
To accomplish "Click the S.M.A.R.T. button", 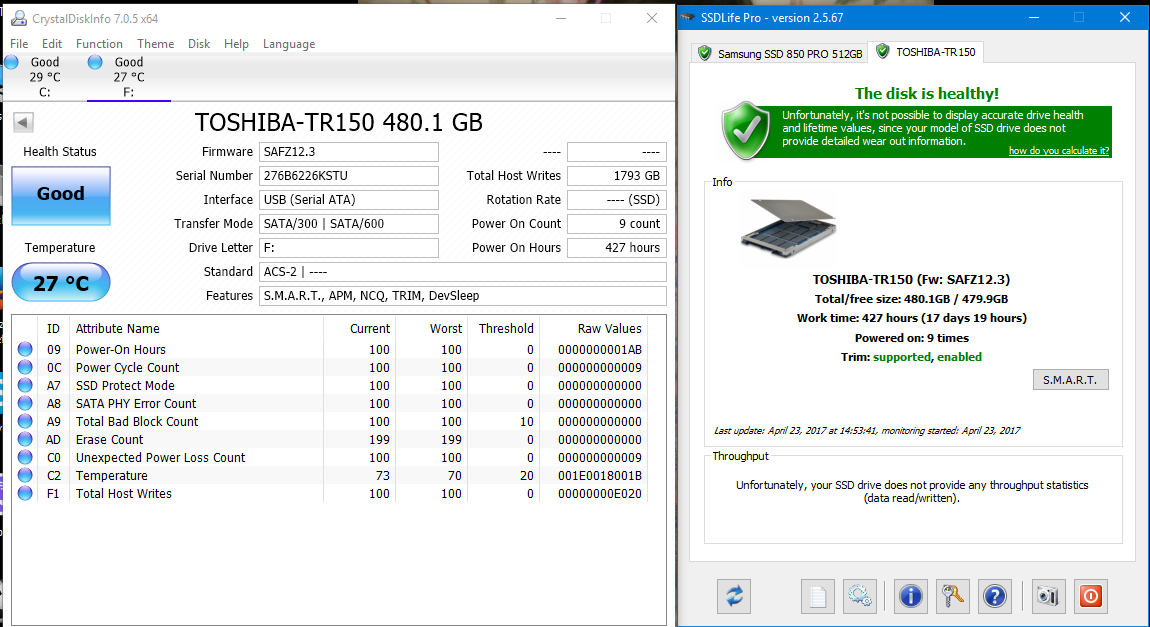I will 1070,380.
